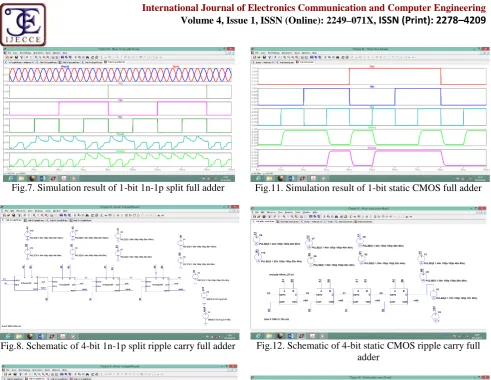491x380 pixels.
Task: Click the red and blue top waveform in Fig.7
Action: (120, 75)
